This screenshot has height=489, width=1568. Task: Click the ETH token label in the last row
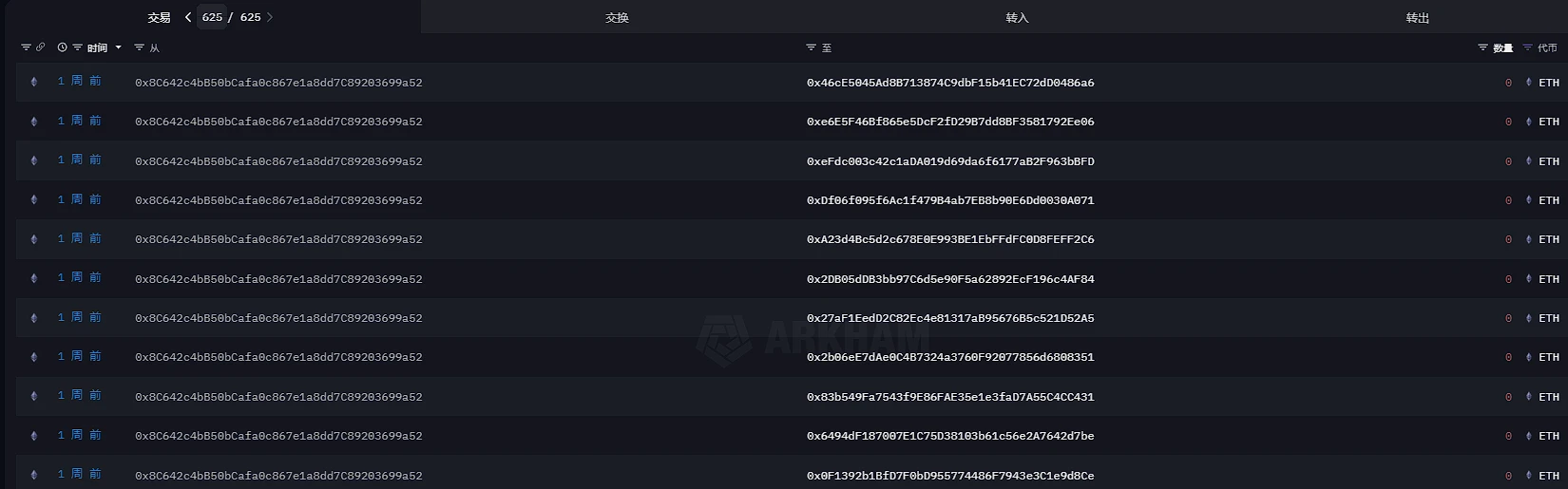tap(1548, 476)
